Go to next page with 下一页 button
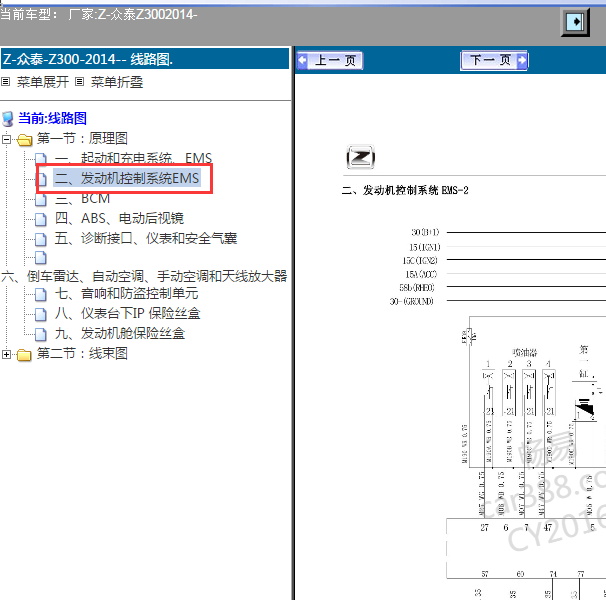 pyautogui.click(x=494, y=60)
